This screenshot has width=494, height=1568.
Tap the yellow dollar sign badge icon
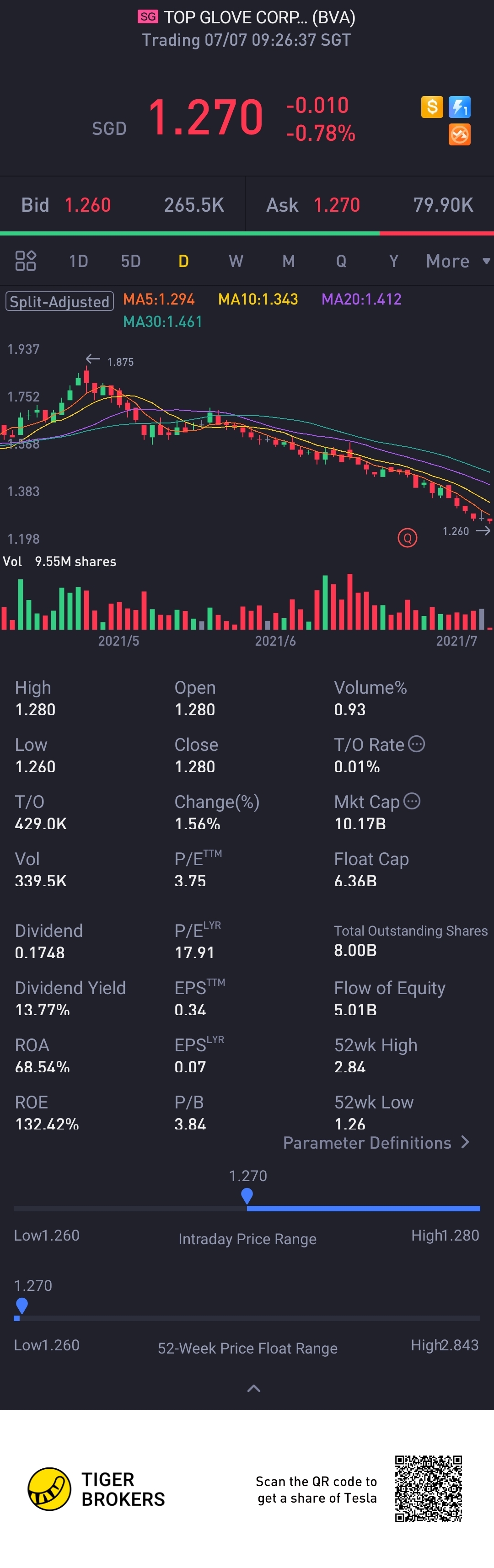point(432,107)
